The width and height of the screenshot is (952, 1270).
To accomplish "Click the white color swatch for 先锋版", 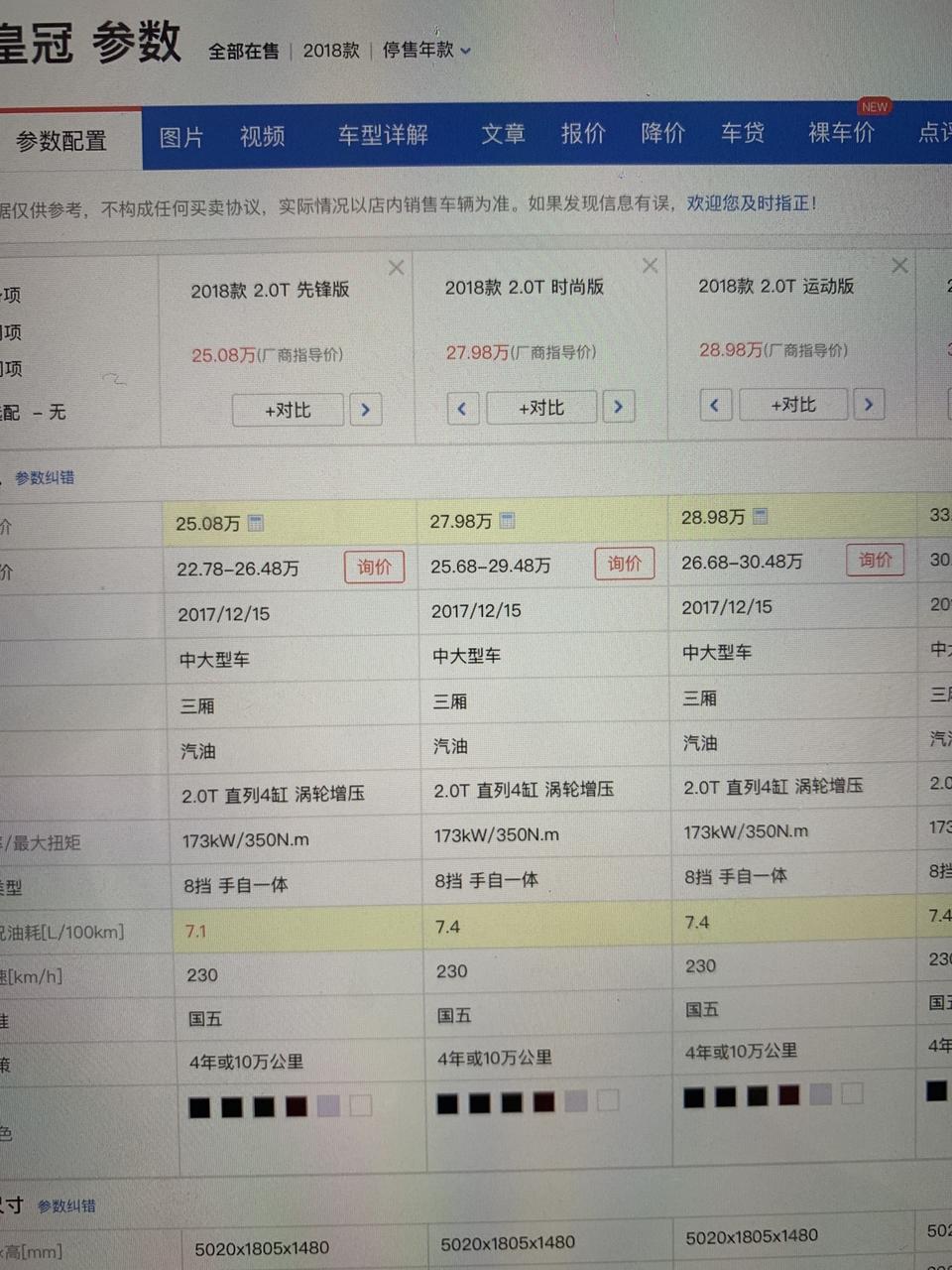I will (361, 1105).
